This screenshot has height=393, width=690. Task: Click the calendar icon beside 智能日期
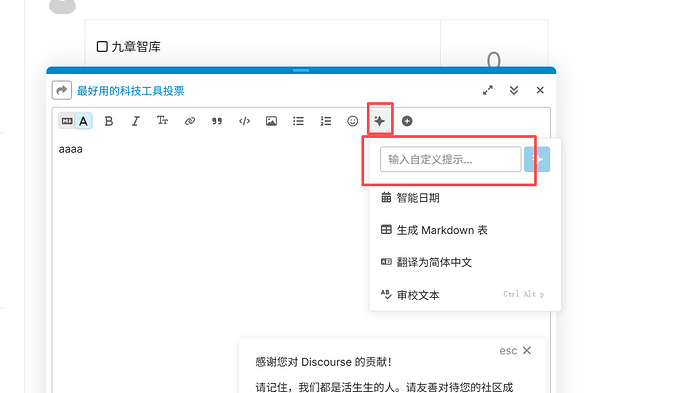tap(386, 198)
